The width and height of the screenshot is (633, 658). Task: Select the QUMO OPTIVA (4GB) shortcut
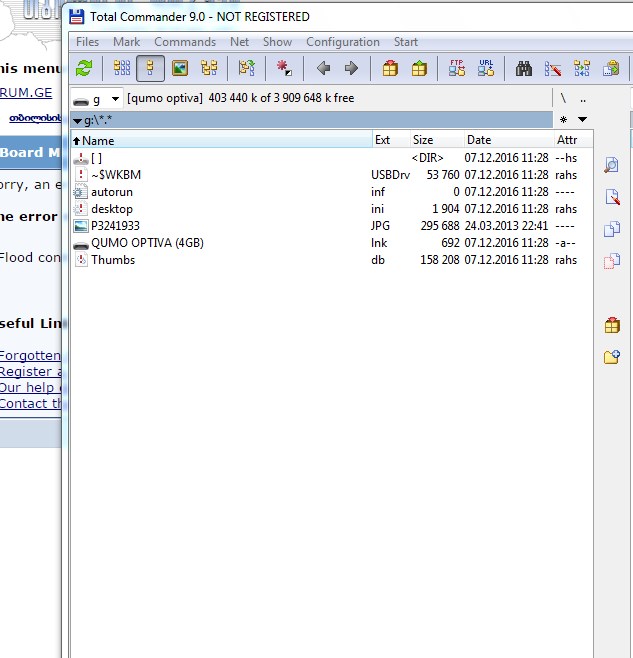pos(332,243)
